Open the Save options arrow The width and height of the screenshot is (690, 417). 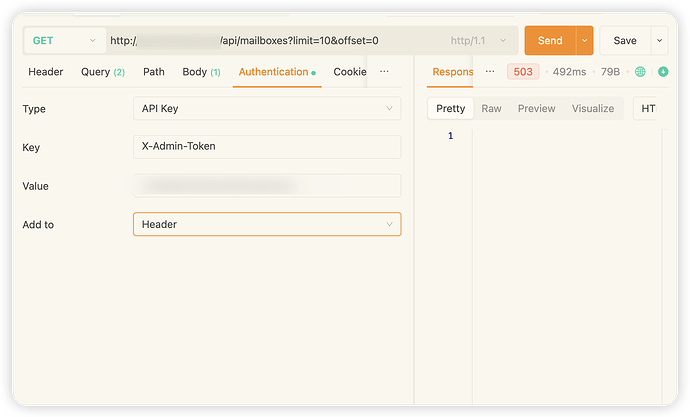660,40
